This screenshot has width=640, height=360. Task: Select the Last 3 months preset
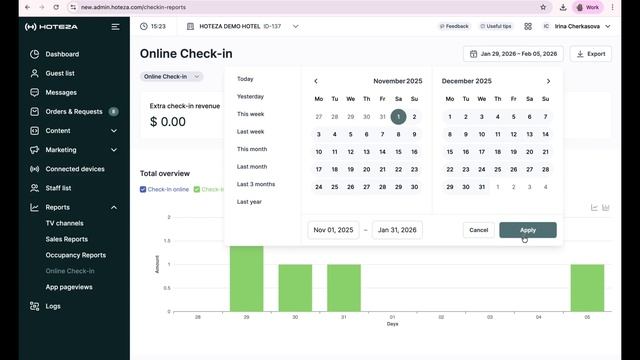click(256, 184)
